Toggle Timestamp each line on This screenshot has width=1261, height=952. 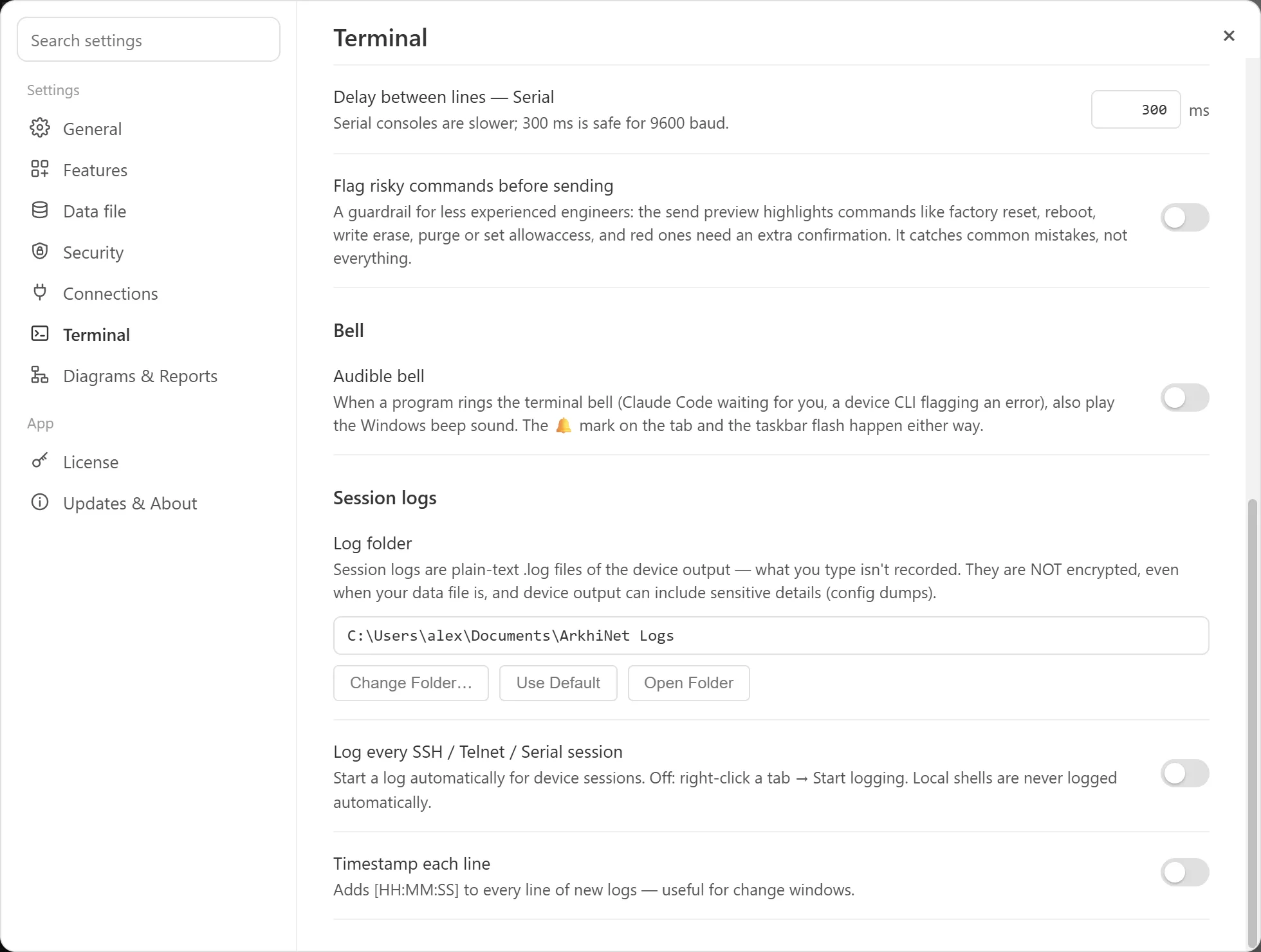coord(1184,872)
